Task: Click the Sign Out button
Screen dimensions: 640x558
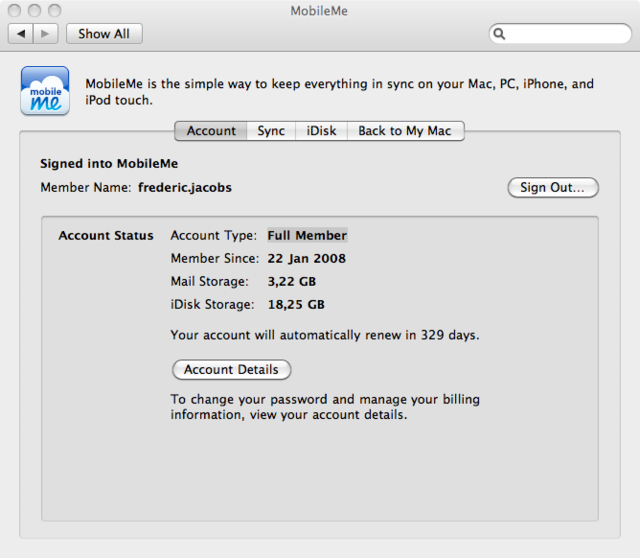Action: point(553,187)
